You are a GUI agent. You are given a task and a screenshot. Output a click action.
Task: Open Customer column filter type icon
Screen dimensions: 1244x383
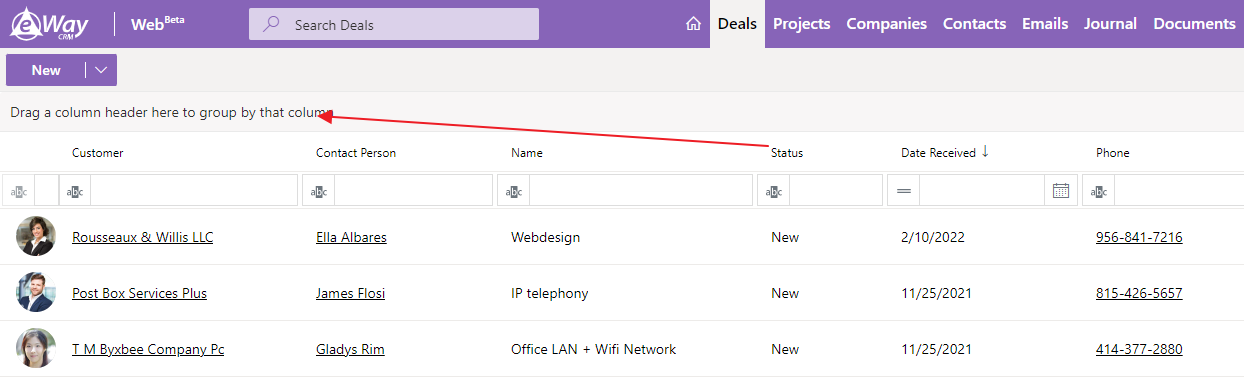pos(75,190)
